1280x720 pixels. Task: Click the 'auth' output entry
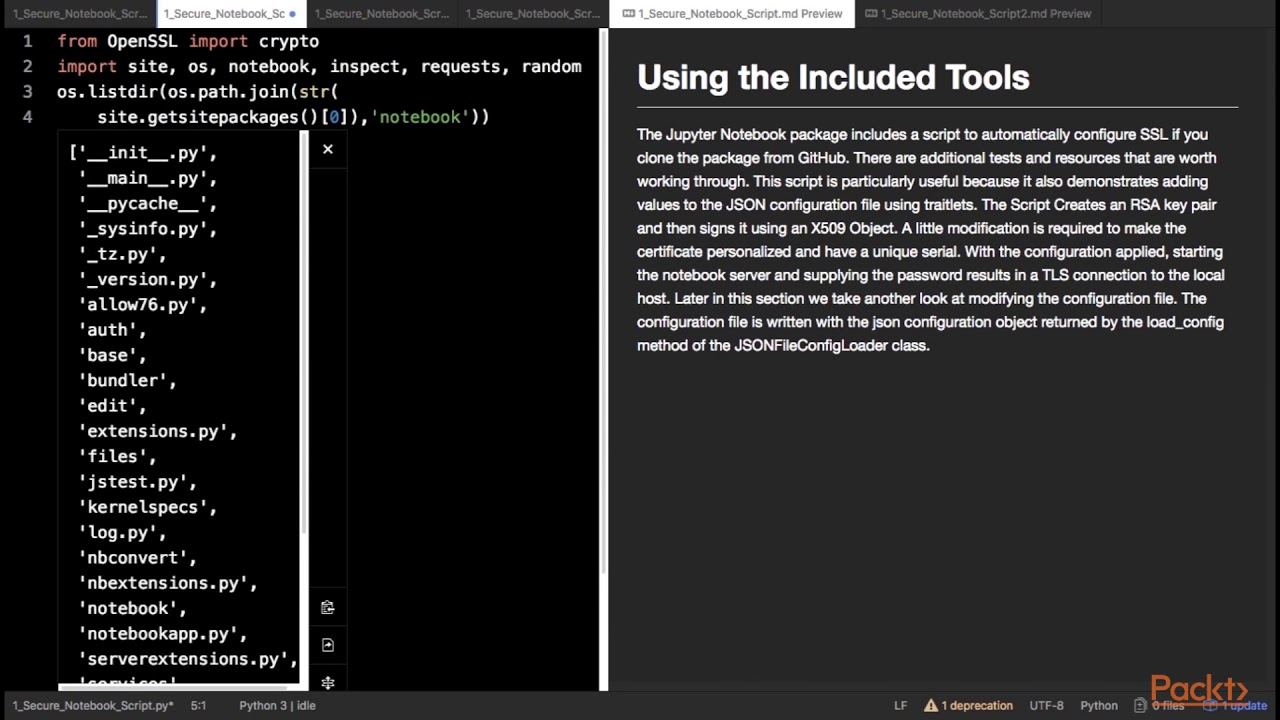point(112,330)
